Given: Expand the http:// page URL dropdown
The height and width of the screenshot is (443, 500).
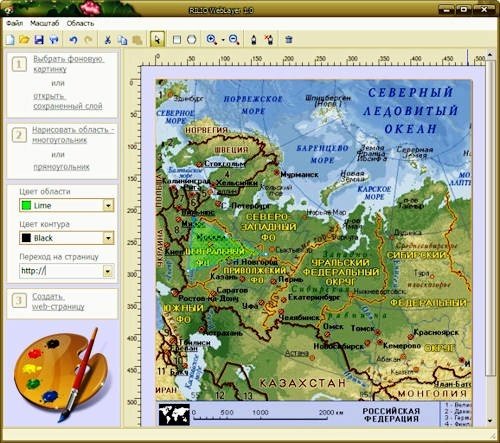Looking at the screenshot, I should (x=108, y=271).
